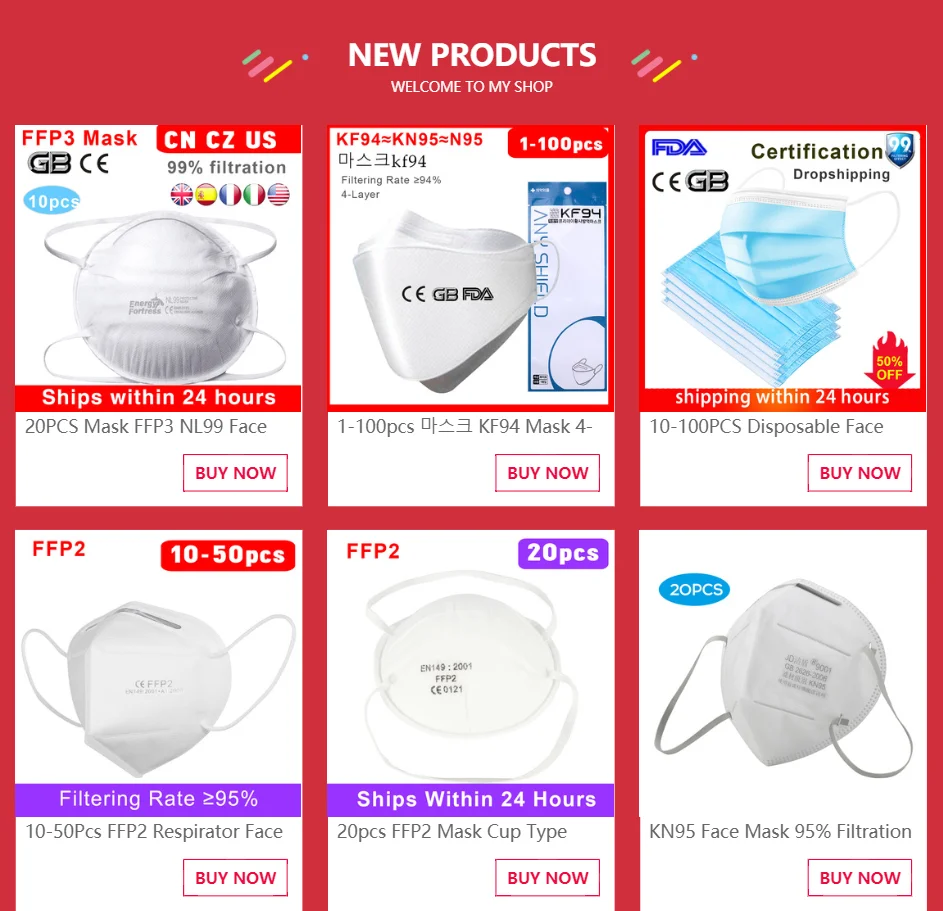Click BUY NOW for KF94 mask

click(547, 473)
